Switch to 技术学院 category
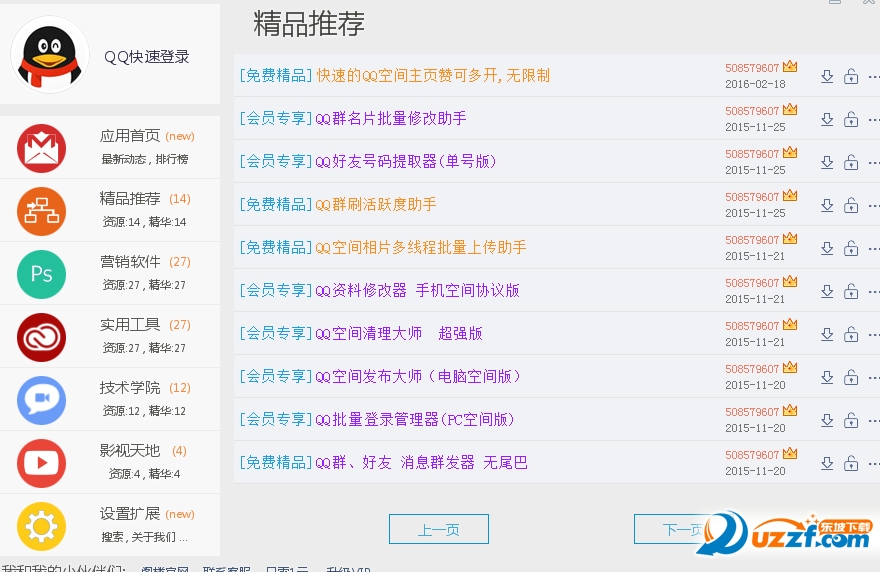 click(130, 387)
